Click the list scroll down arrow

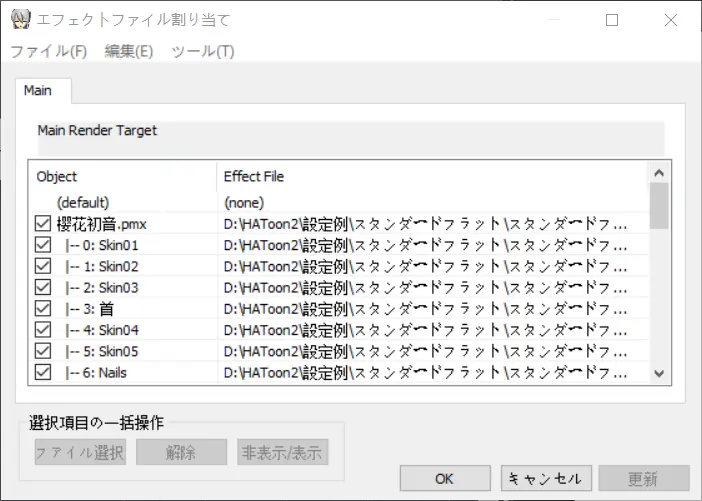click(659, 373)
